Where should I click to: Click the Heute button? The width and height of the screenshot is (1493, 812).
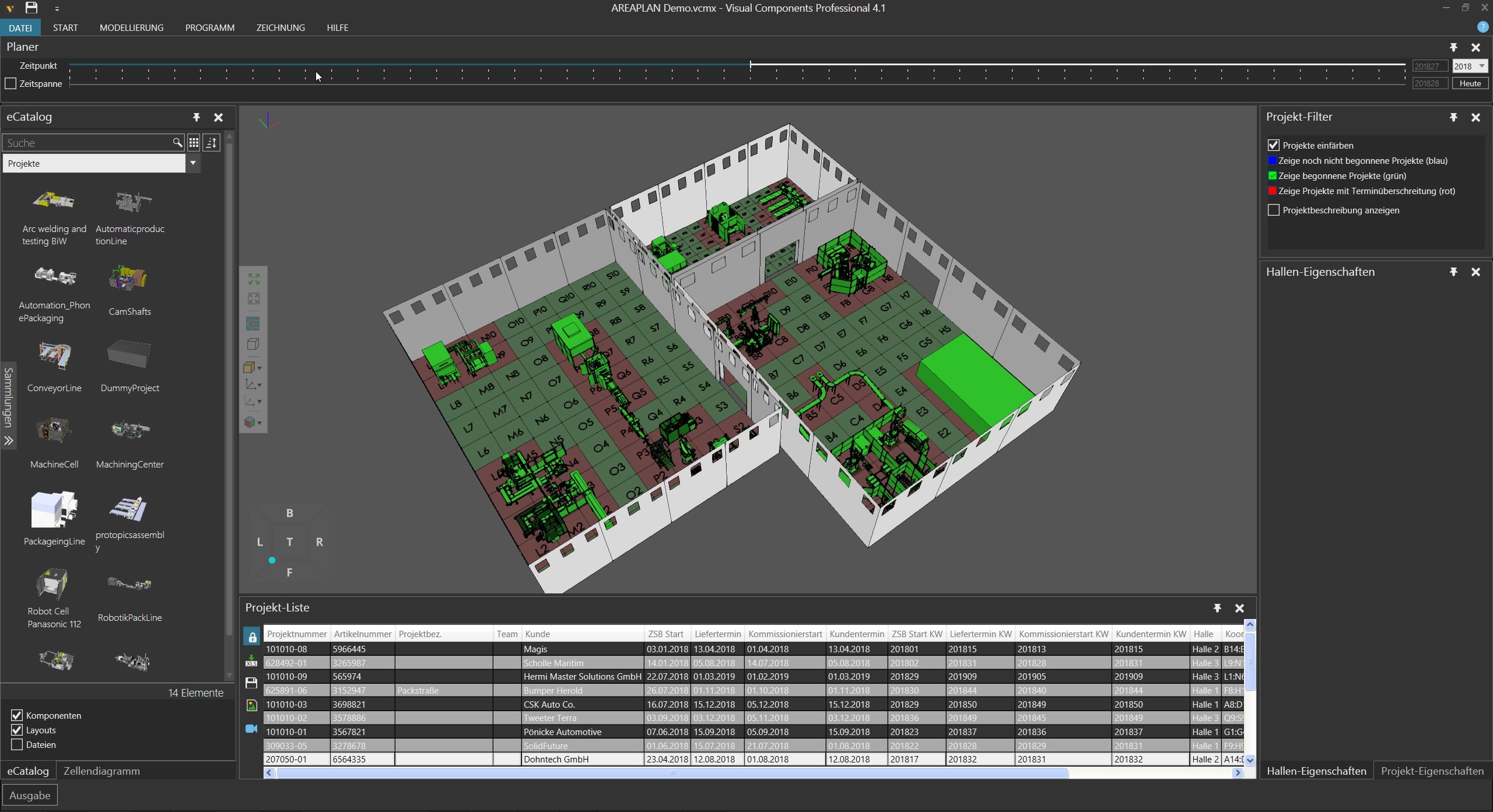click(1470, 83)
